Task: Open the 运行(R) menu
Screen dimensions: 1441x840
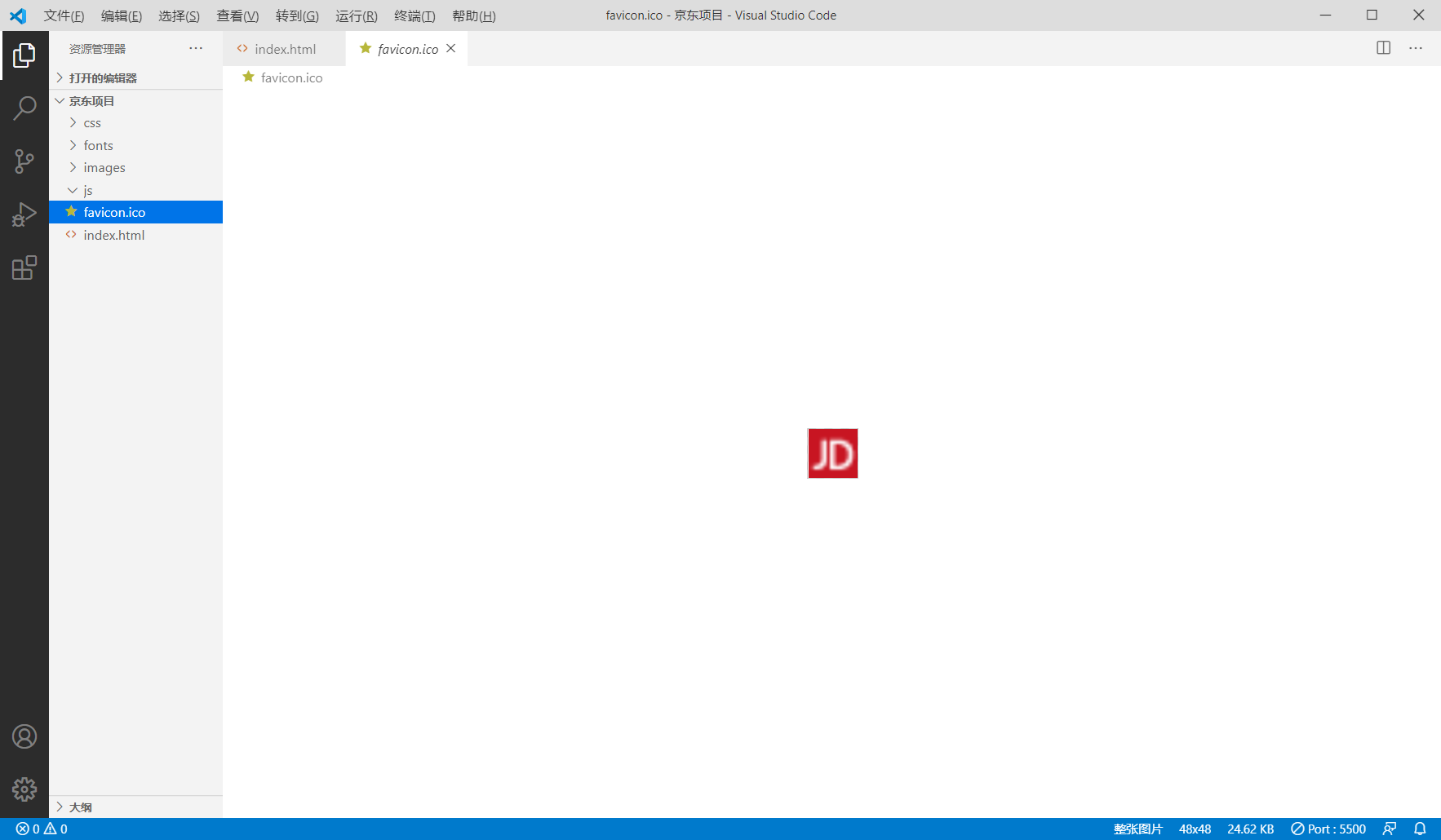Action: [x=357, y=15]
